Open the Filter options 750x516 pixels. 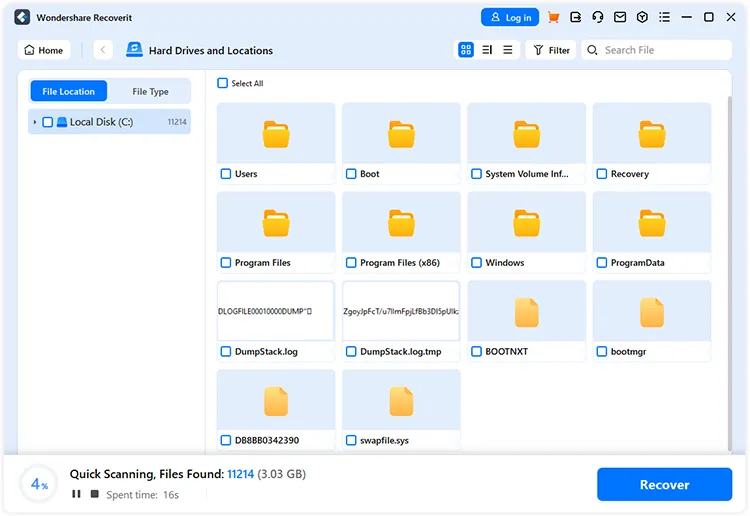click(551, 50)
